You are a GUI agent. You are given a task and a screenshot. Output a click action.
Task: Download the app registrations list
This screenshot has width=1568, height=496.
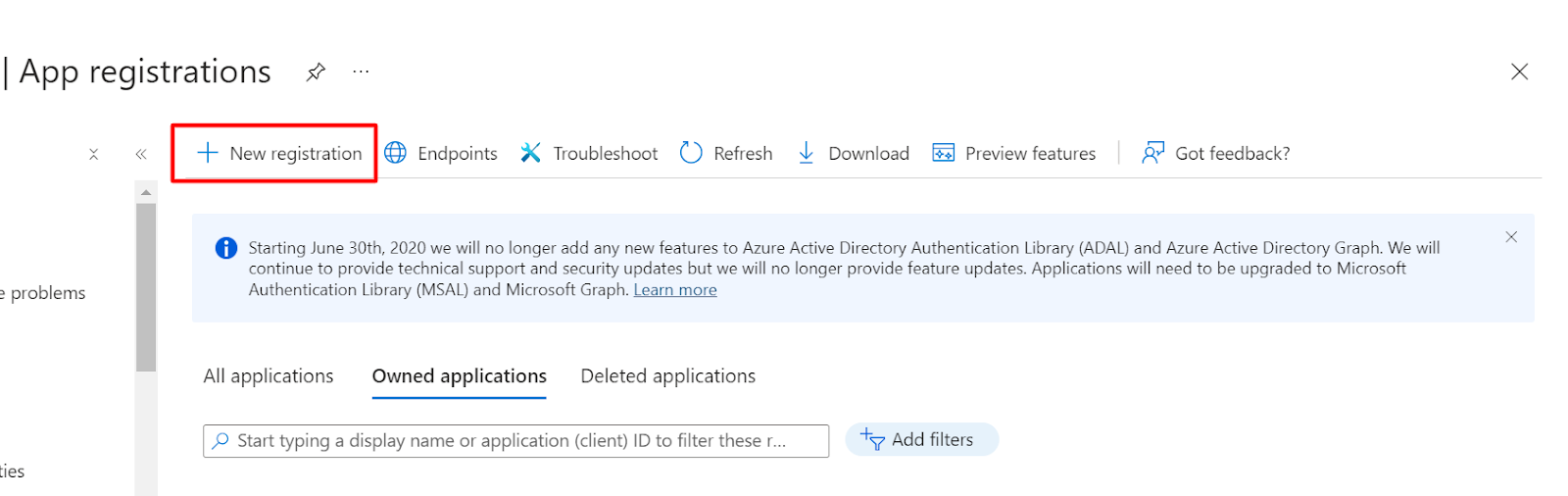853,153
